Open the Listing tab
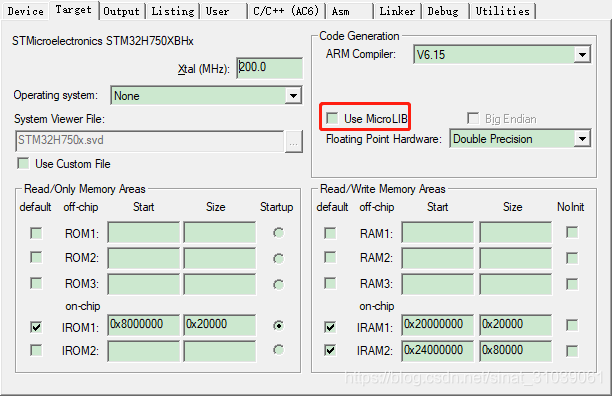Screen dimensions: 612x396 tap(173, 11)
